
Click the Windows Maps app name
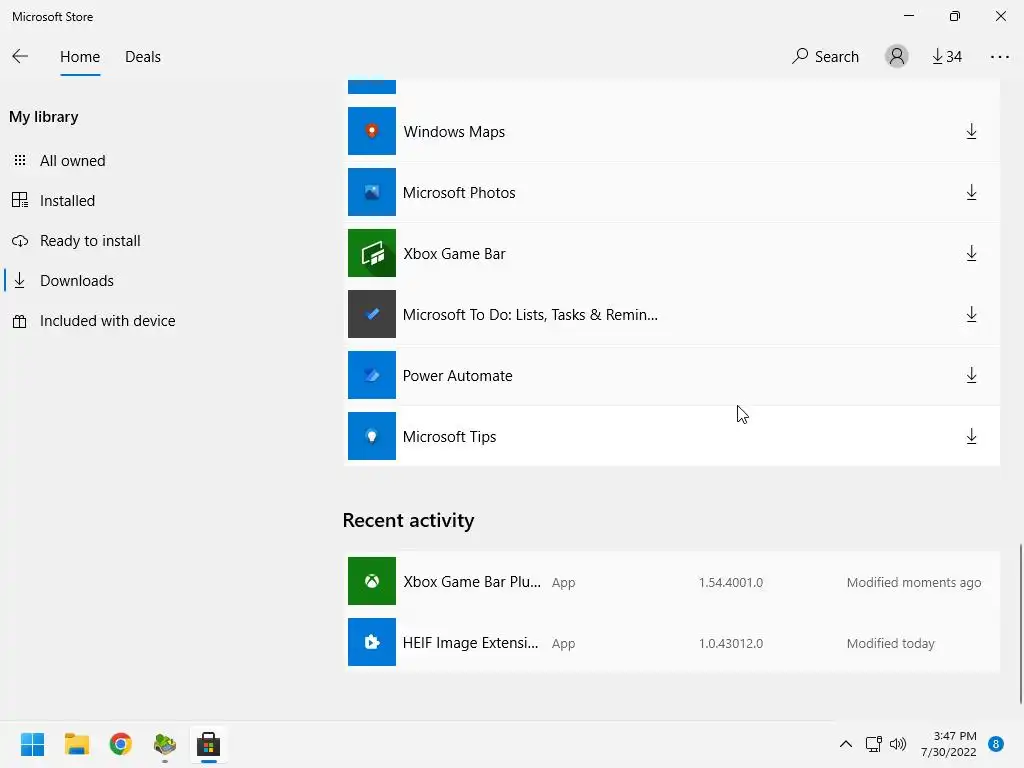[454, 132]
